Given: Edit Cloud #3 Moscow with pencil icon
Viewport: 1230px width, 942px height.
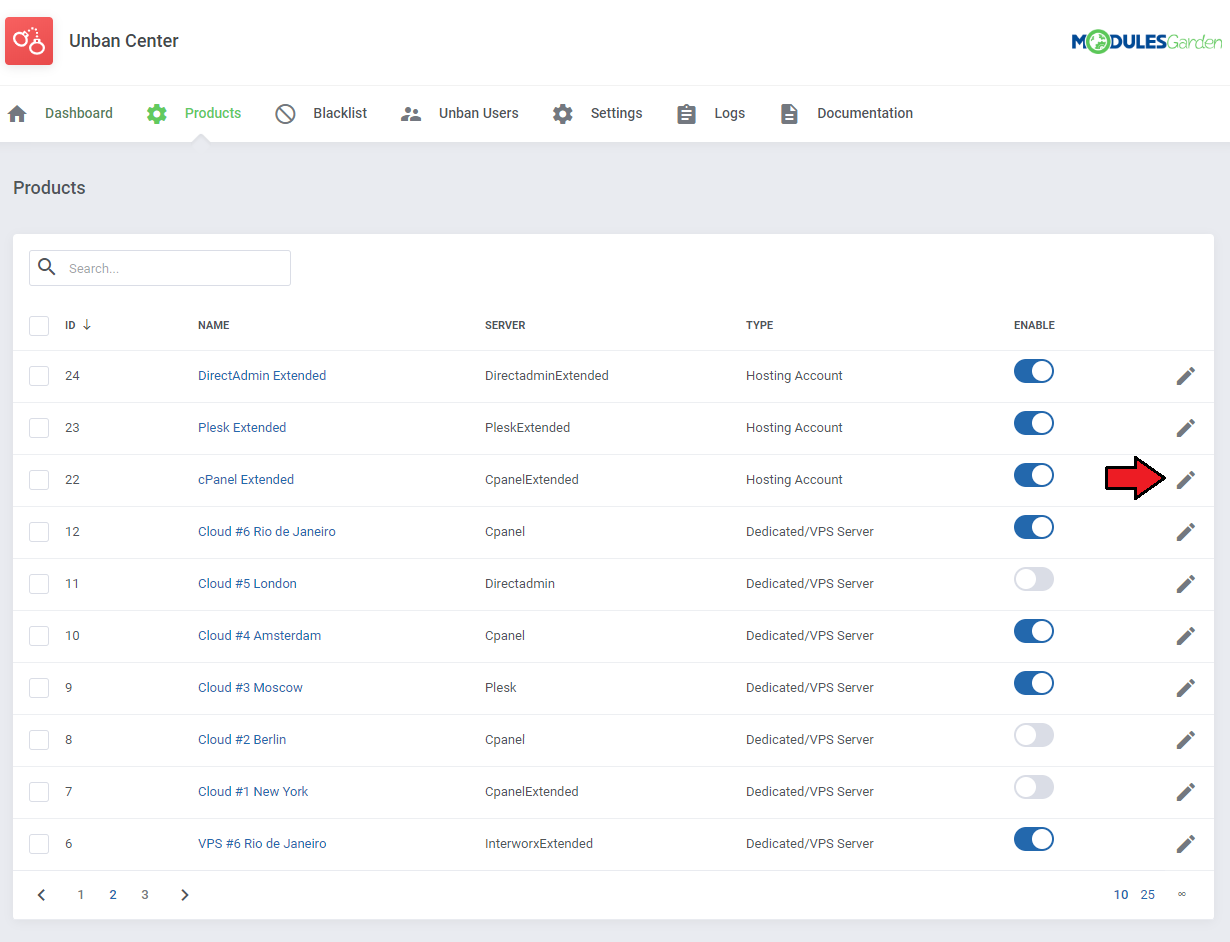Looking at the screenshot, I should (x=1186, y=688).
